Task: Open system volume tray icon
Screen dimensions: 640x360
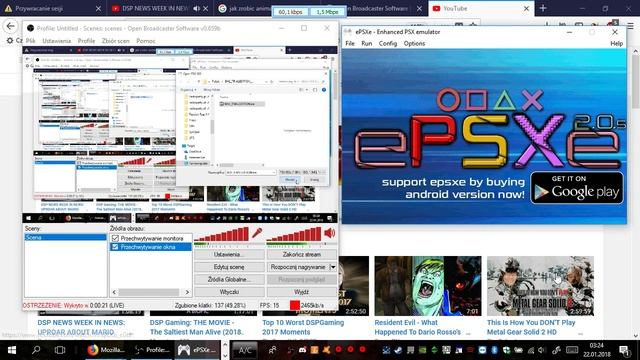Action: tap(542, 350)
